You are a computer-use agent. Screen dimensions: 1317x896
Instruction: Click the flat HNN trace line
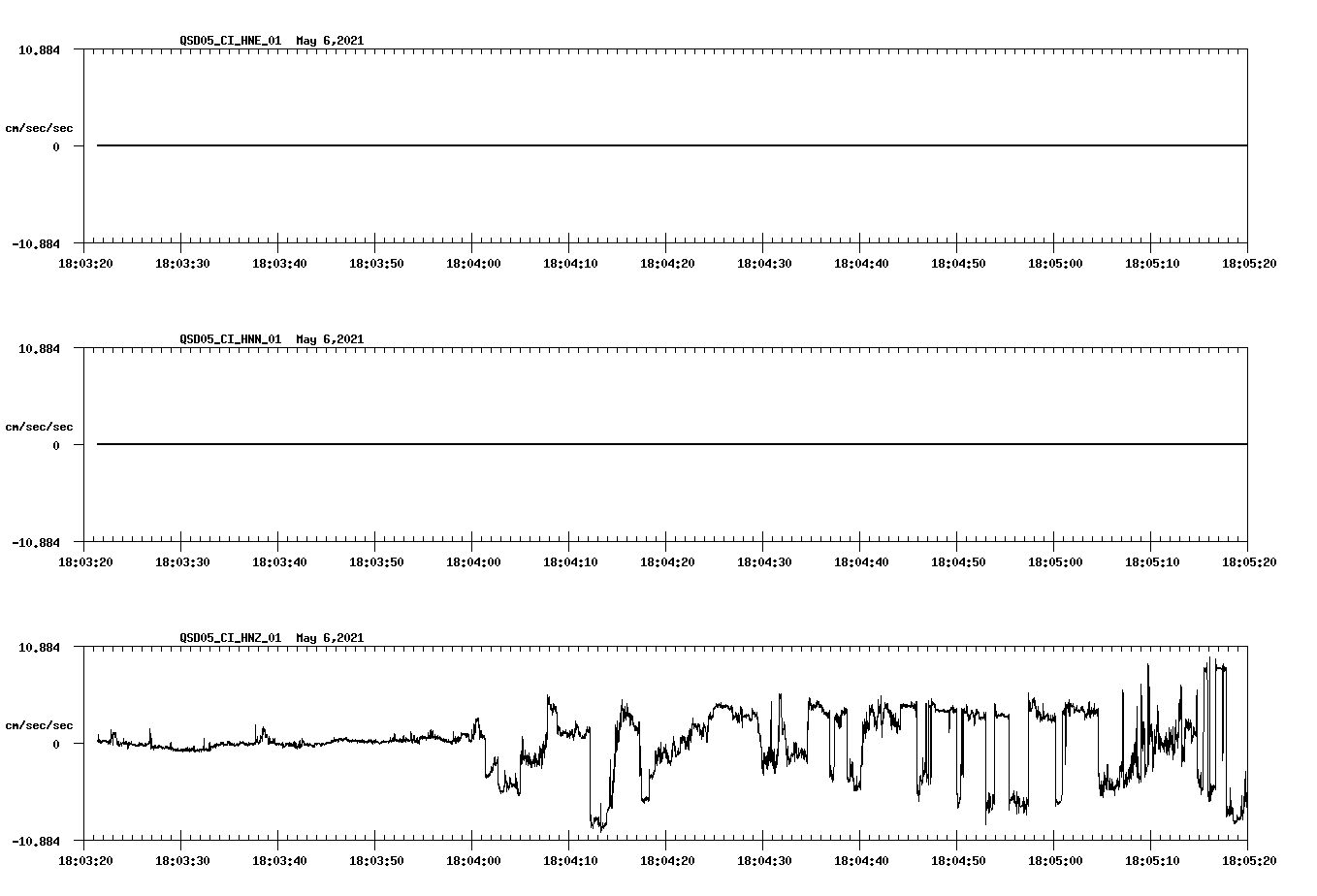pos(582,445)
